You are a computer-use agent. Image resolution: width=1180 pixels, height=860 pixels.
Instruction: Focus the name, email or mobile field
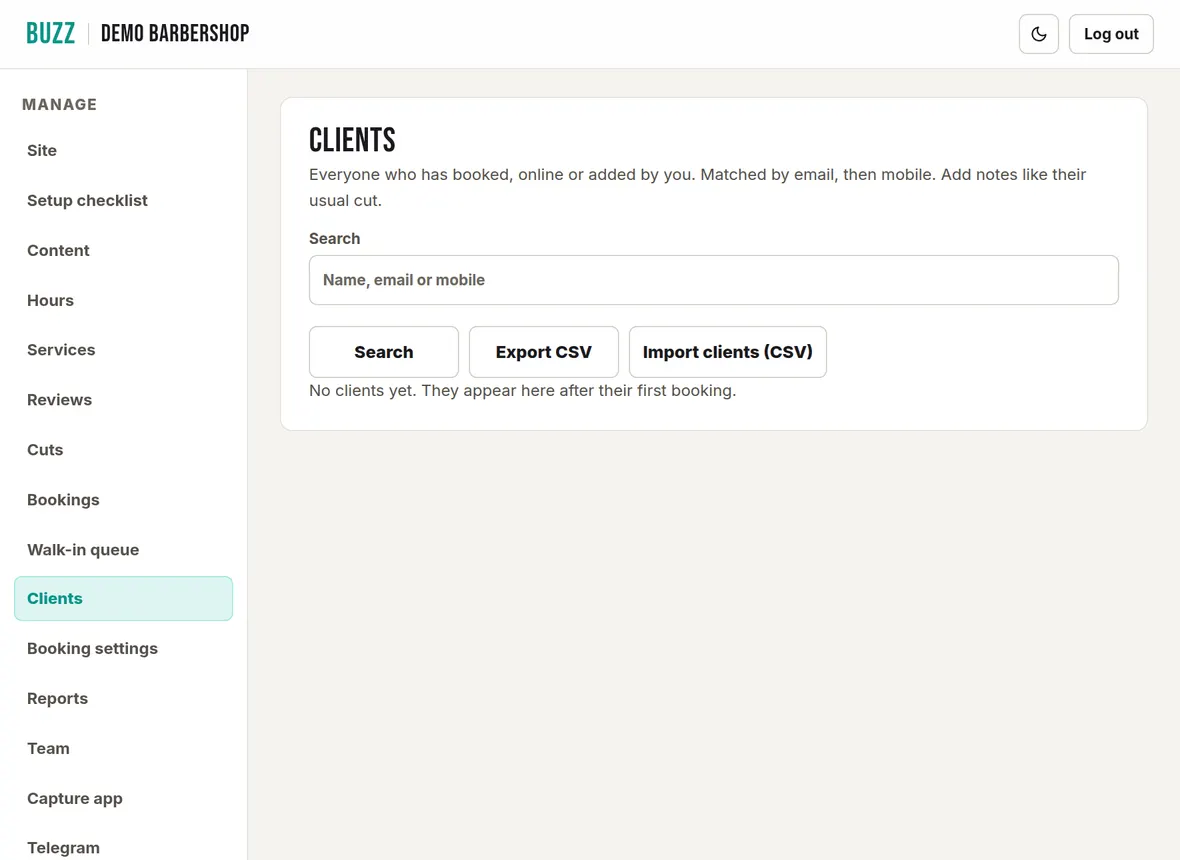pos(713,280)
